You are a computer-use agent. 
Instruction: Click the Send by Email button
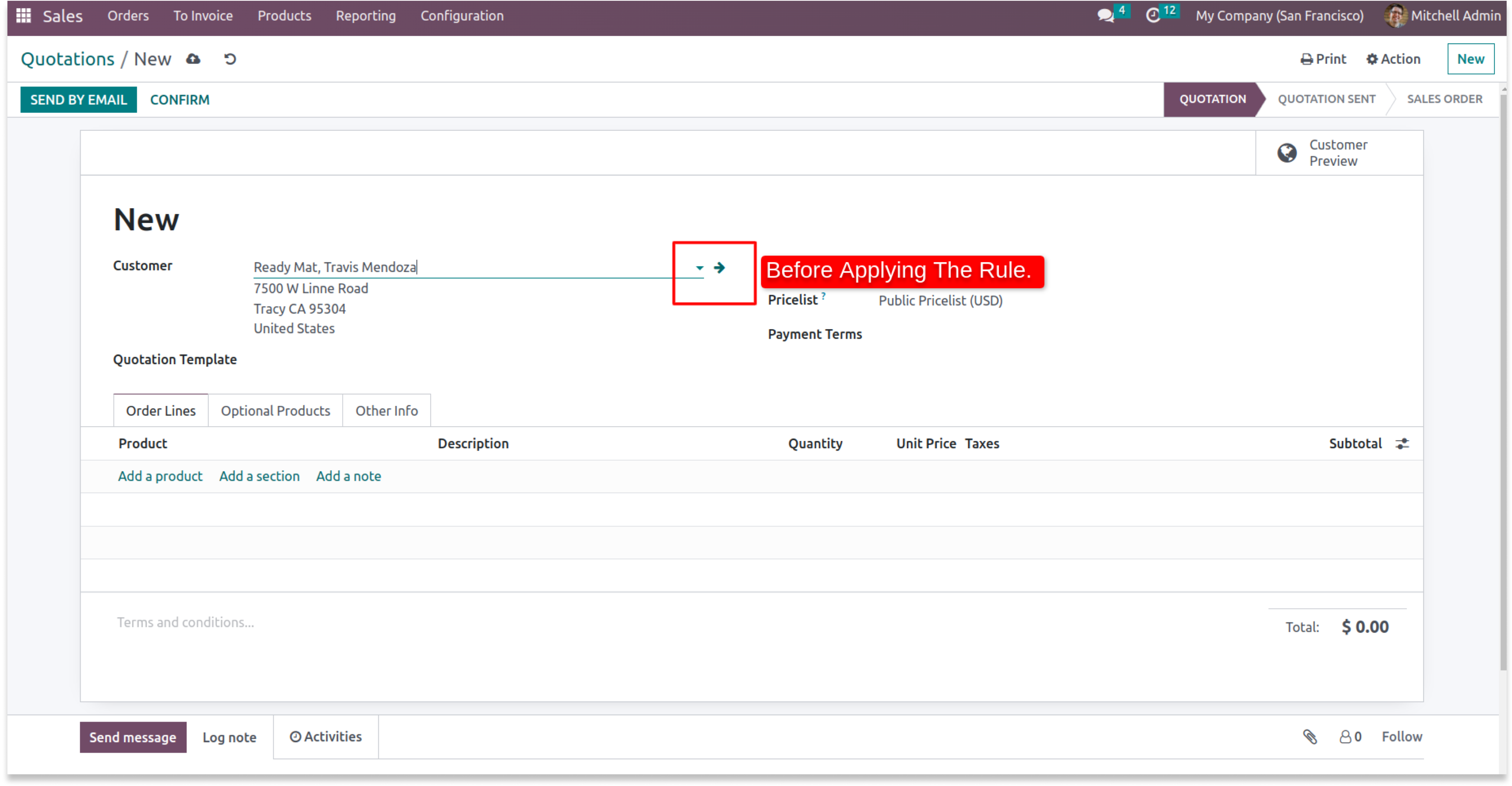(x=79, y=100)
